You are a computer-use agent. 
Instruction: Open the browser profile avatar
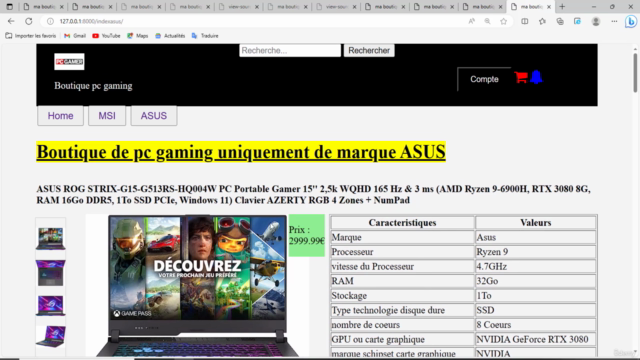[x=596, y=21]
